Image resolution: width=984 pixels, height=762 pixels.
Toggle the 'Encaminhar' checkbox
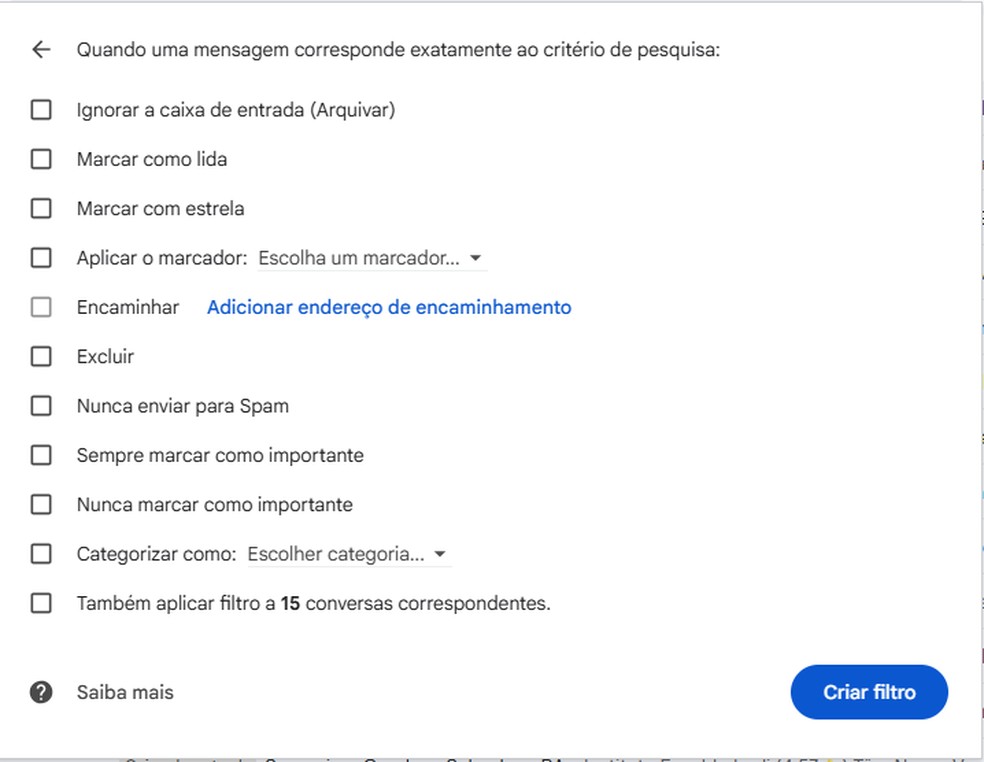coord(40,306)
